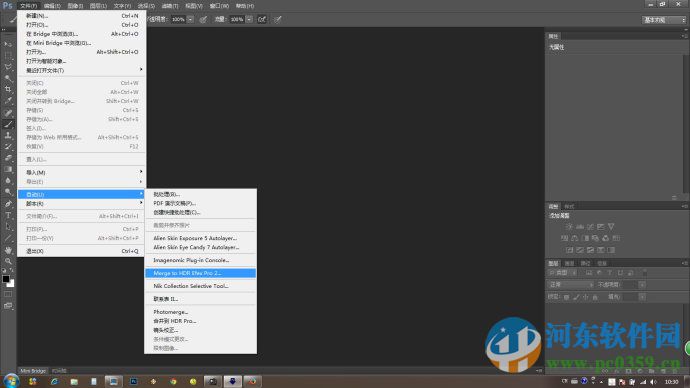Open workspace switcher dropdown at top right

(x=664, y=20)
